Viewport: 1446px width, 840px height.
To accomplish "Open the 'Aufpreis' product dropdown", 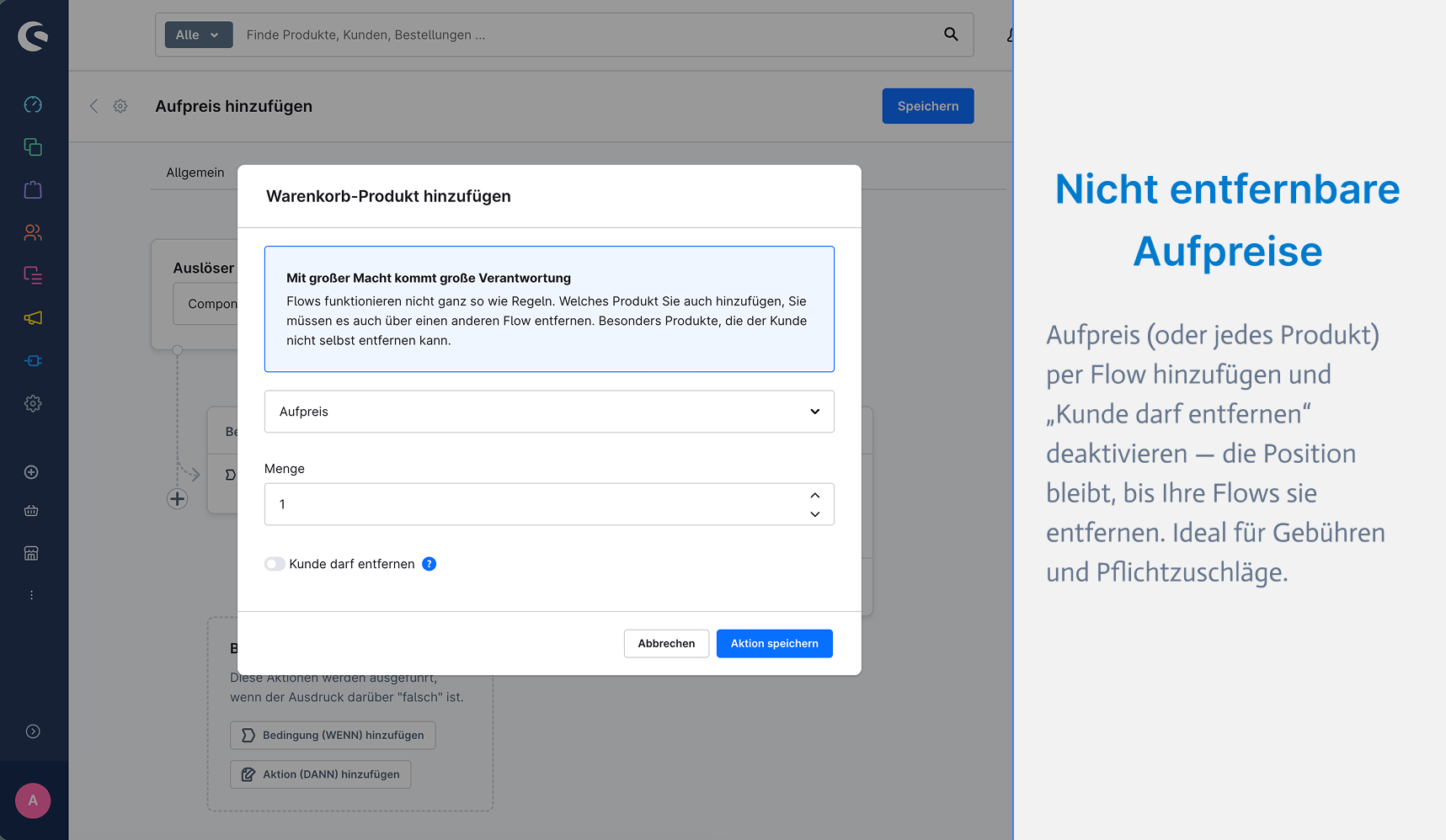I will [549, 412].
